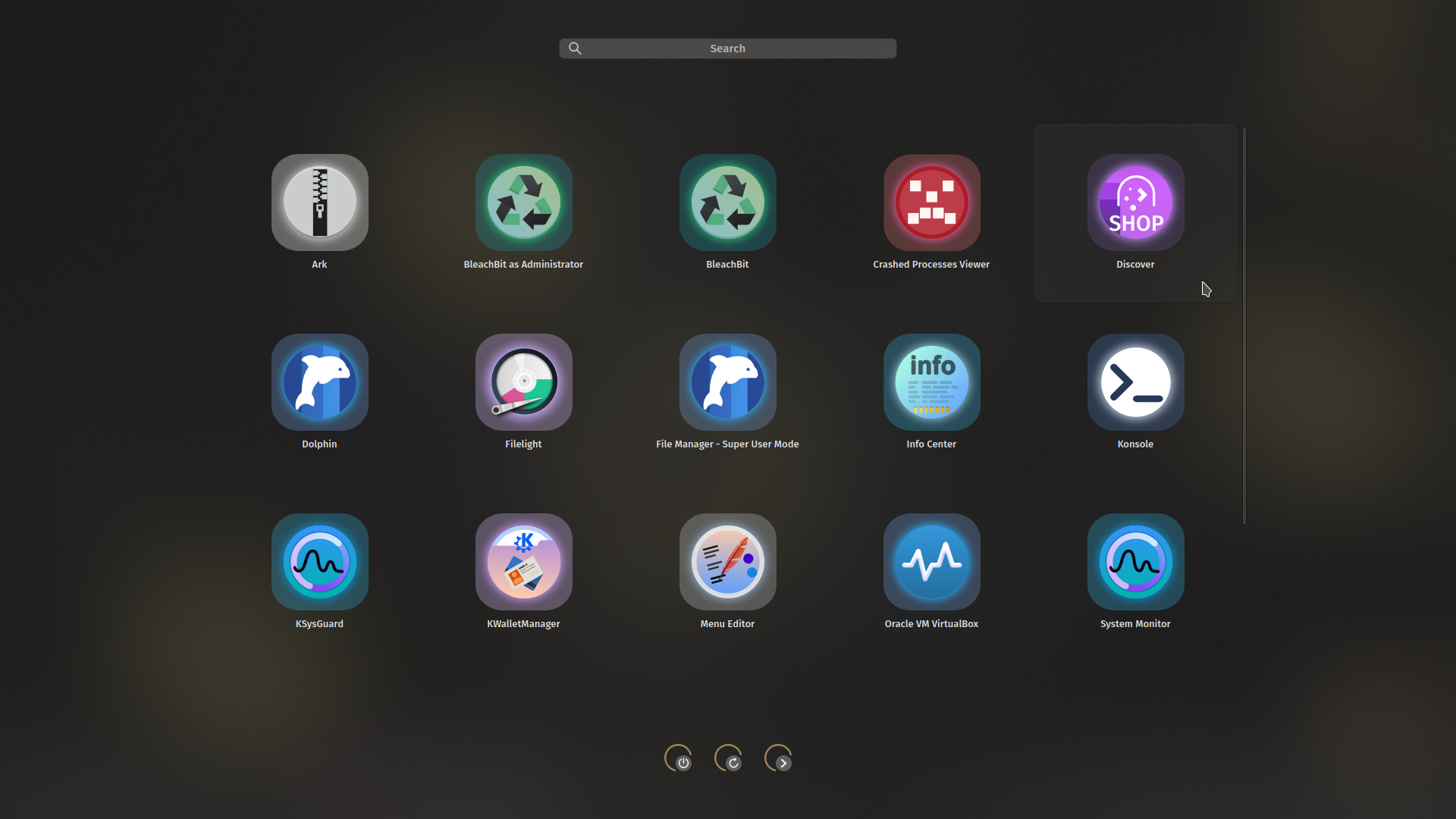1456x819 pixels.
Task: Launch the Filelight disk usage icon
Action: [523, 382]
